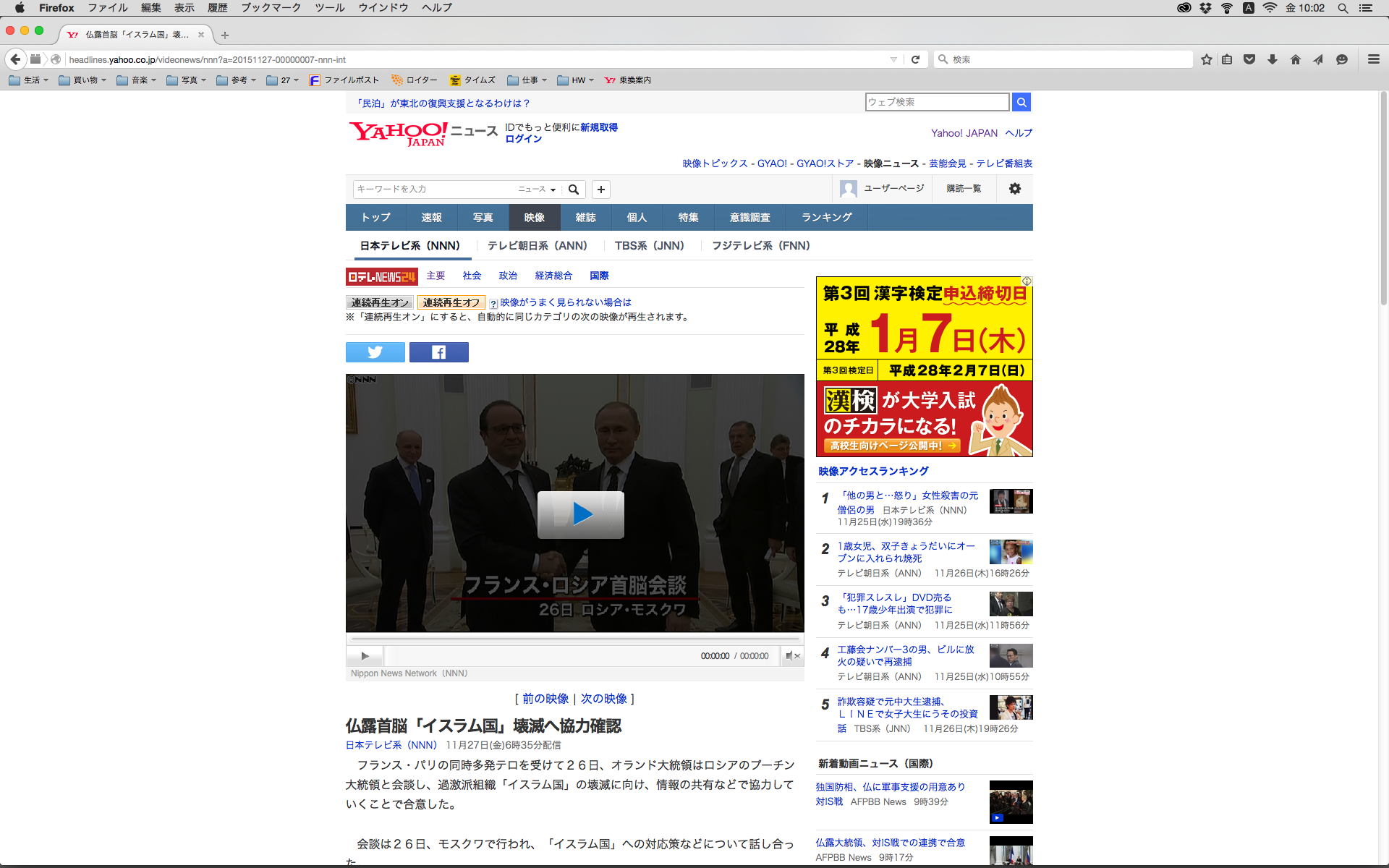Open the URL bar history dropdown arrow

(x=893, y=59)
